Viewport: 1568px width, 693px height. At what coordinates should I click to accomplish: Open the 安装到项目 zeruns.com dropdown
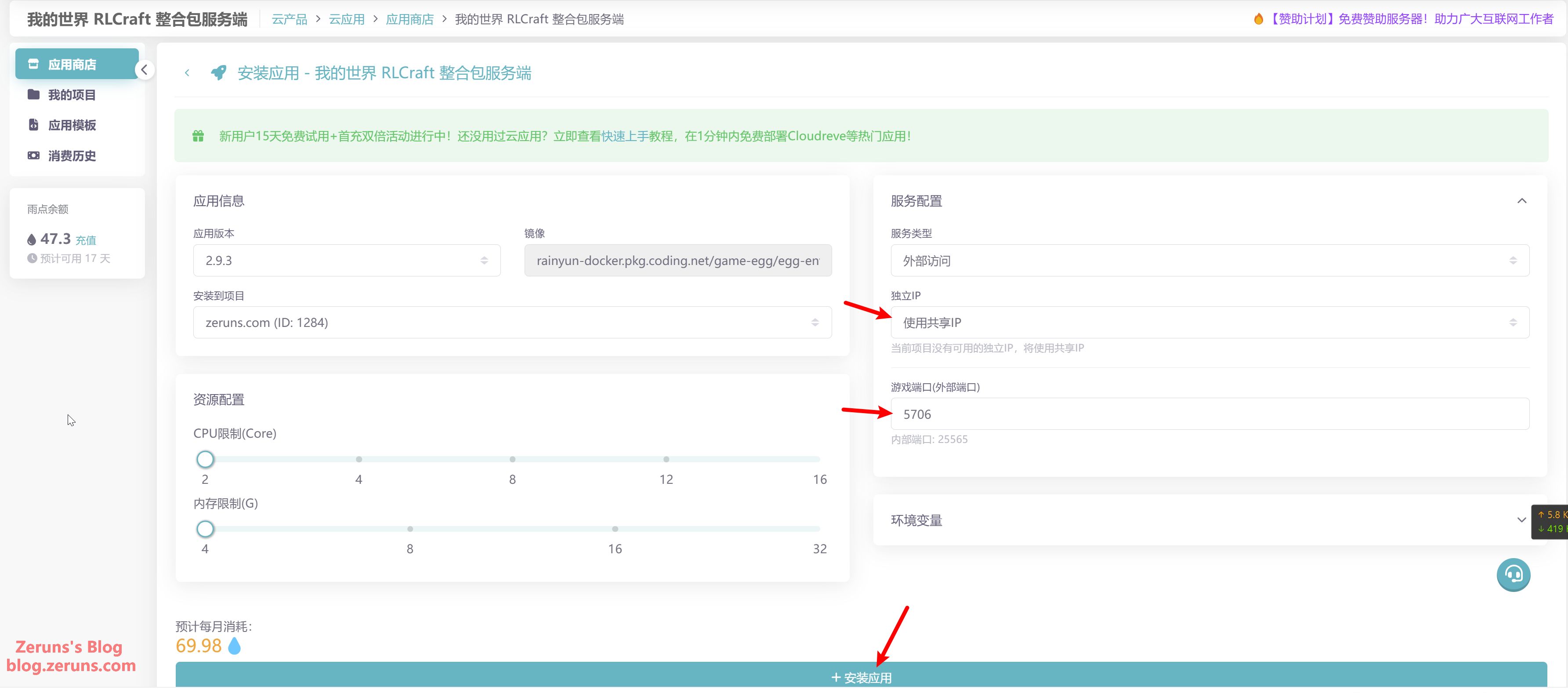pyautogui.click(x=512, y=323)
